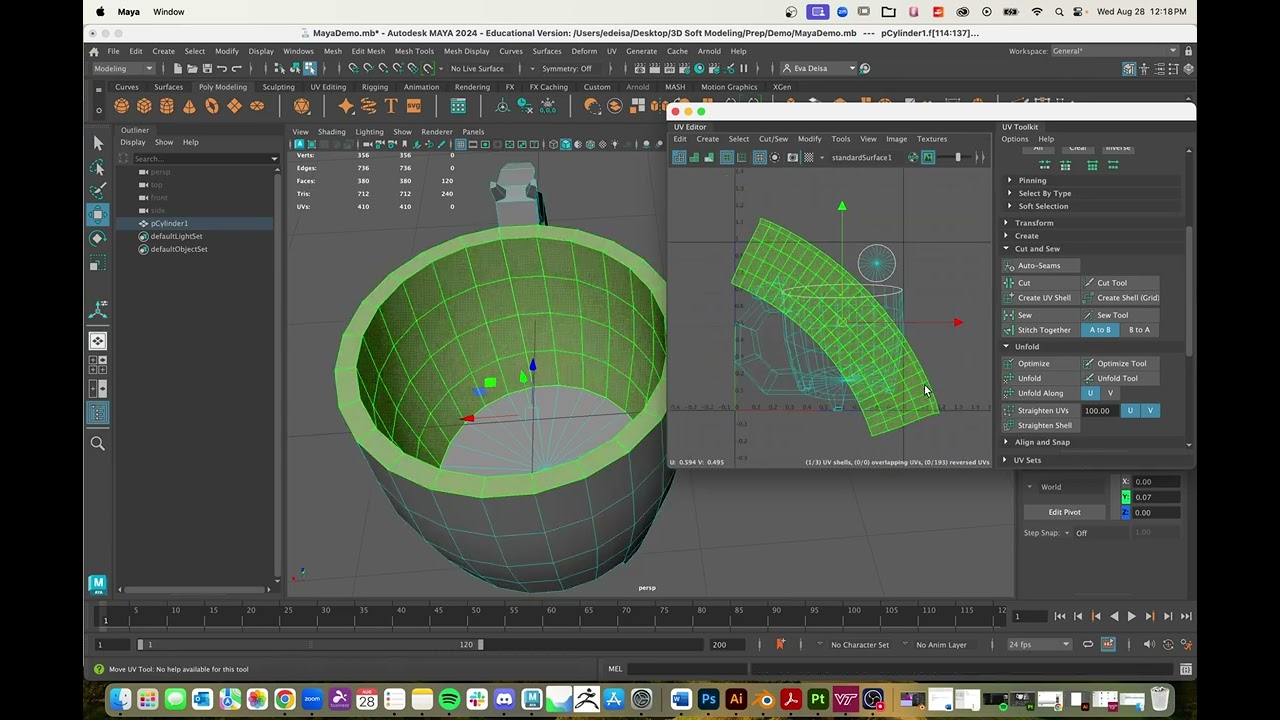The image size is (1280, 720).
Task: Open Photoshop from the Dock
Action: (x=709, y=699)
